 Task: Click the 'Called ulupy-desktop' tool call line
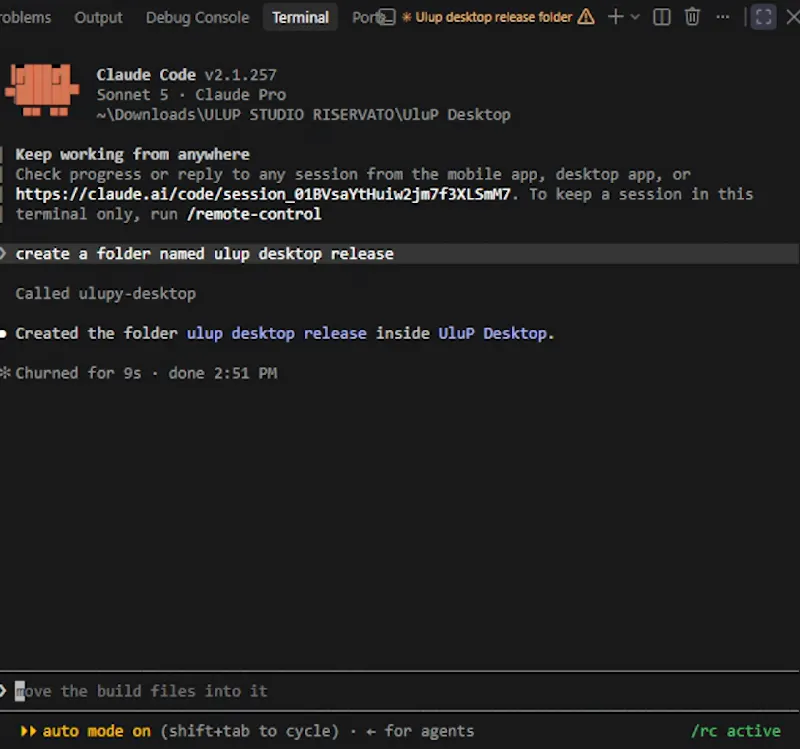click(x=106, y=294)
